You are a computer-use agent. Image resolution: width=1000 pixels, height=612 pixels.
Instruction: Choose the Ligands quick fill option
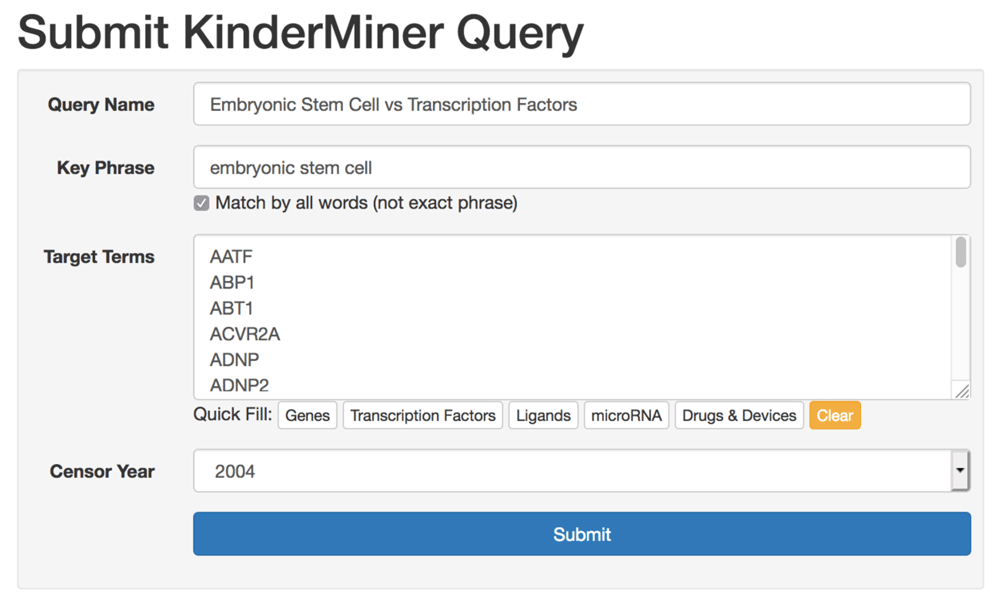543,416
